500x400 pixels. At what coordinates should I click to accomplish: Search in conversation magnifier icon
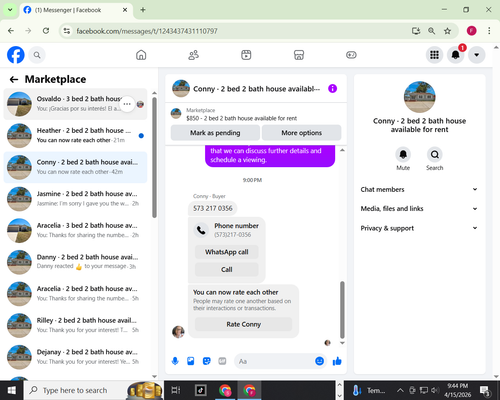pyautogui.click(x=435, y=154)
